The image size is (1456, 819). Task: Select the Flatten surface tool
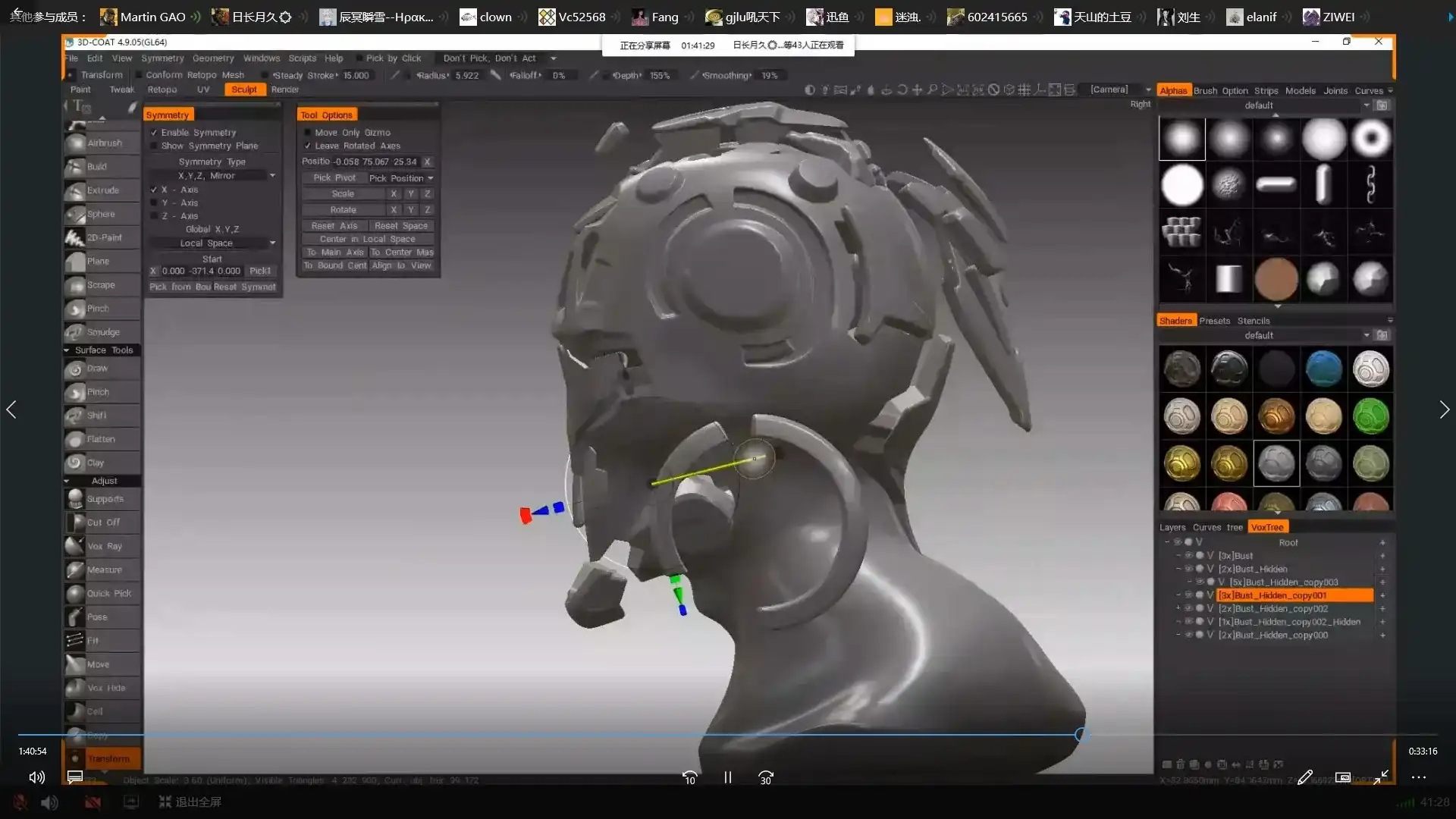[x=101, y=439]
